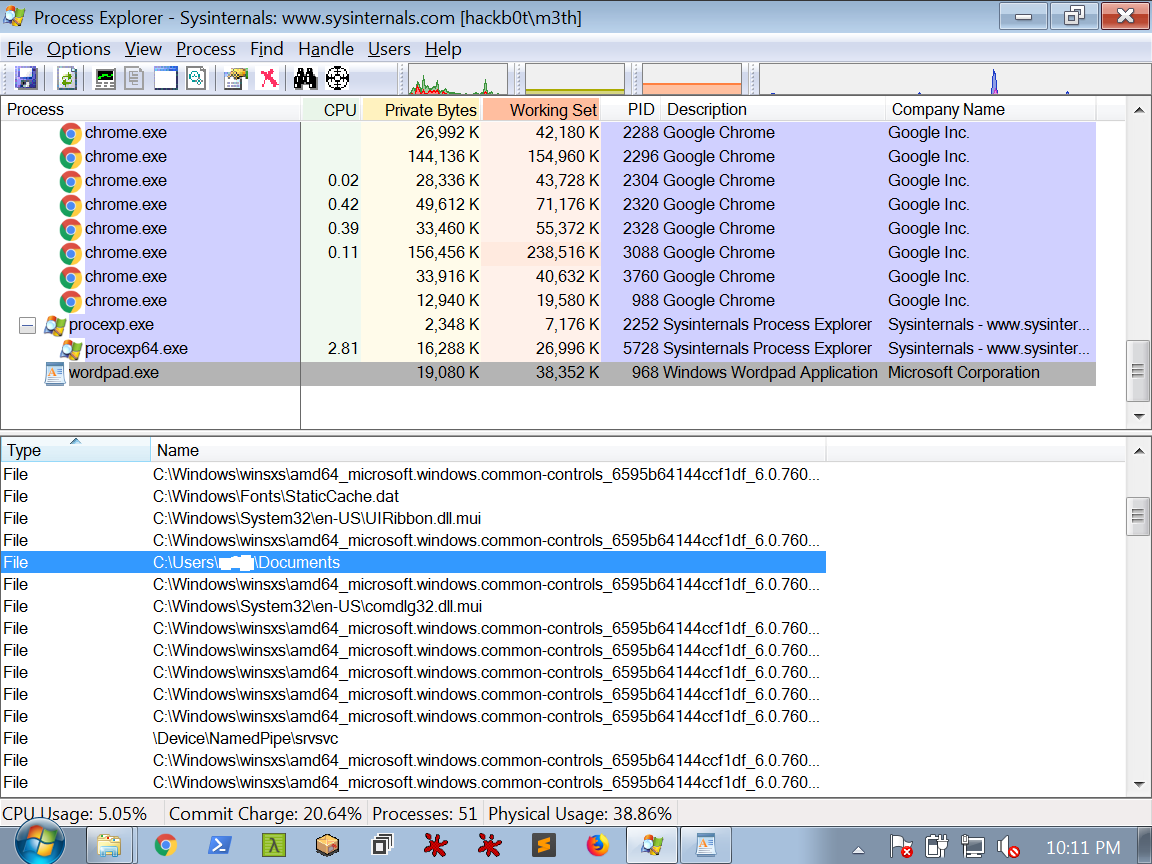Click the Chrome icon of PID 2320 row

click(71, 205)
